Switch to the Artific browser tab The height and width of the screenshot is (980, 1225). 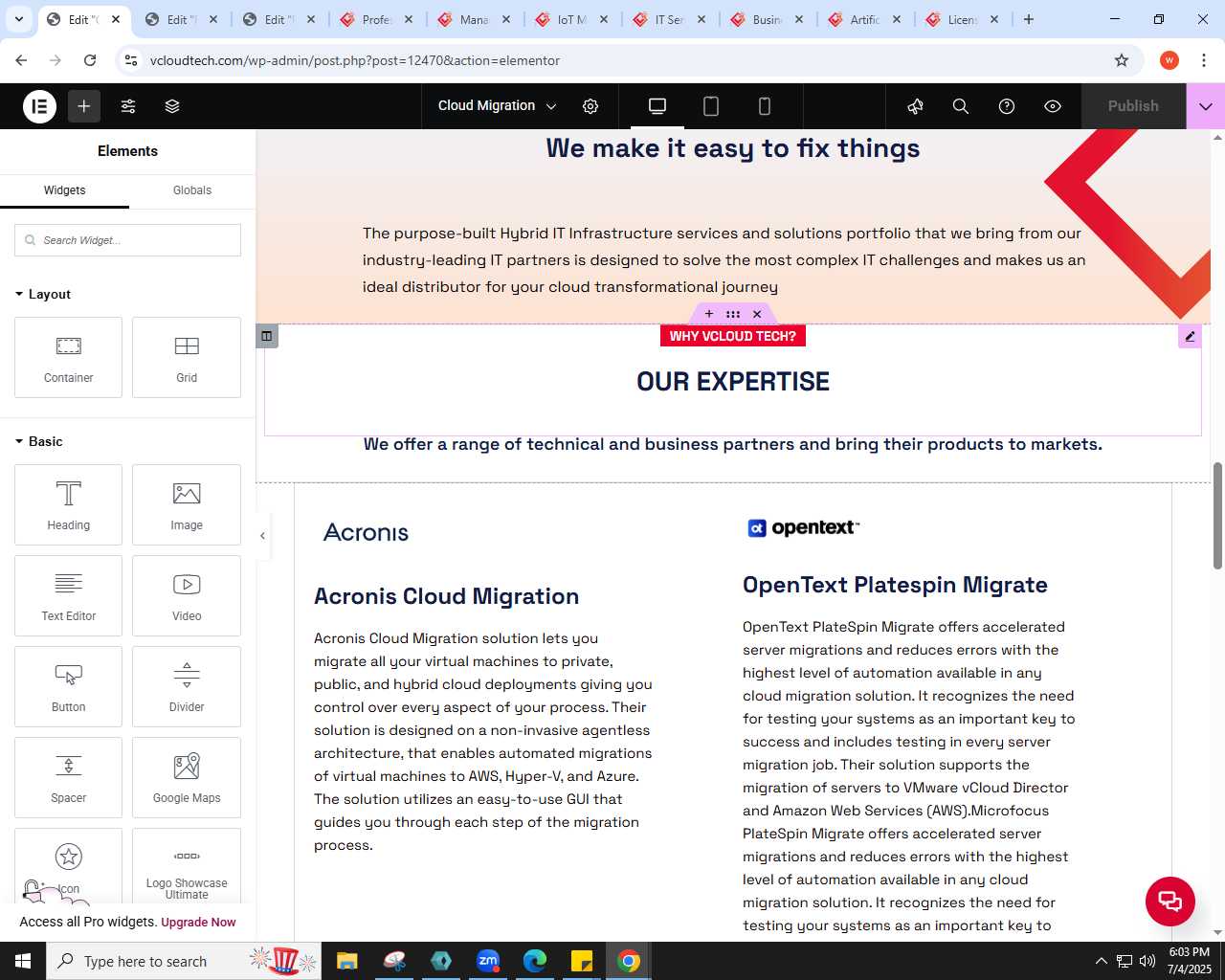pos(865,19)
